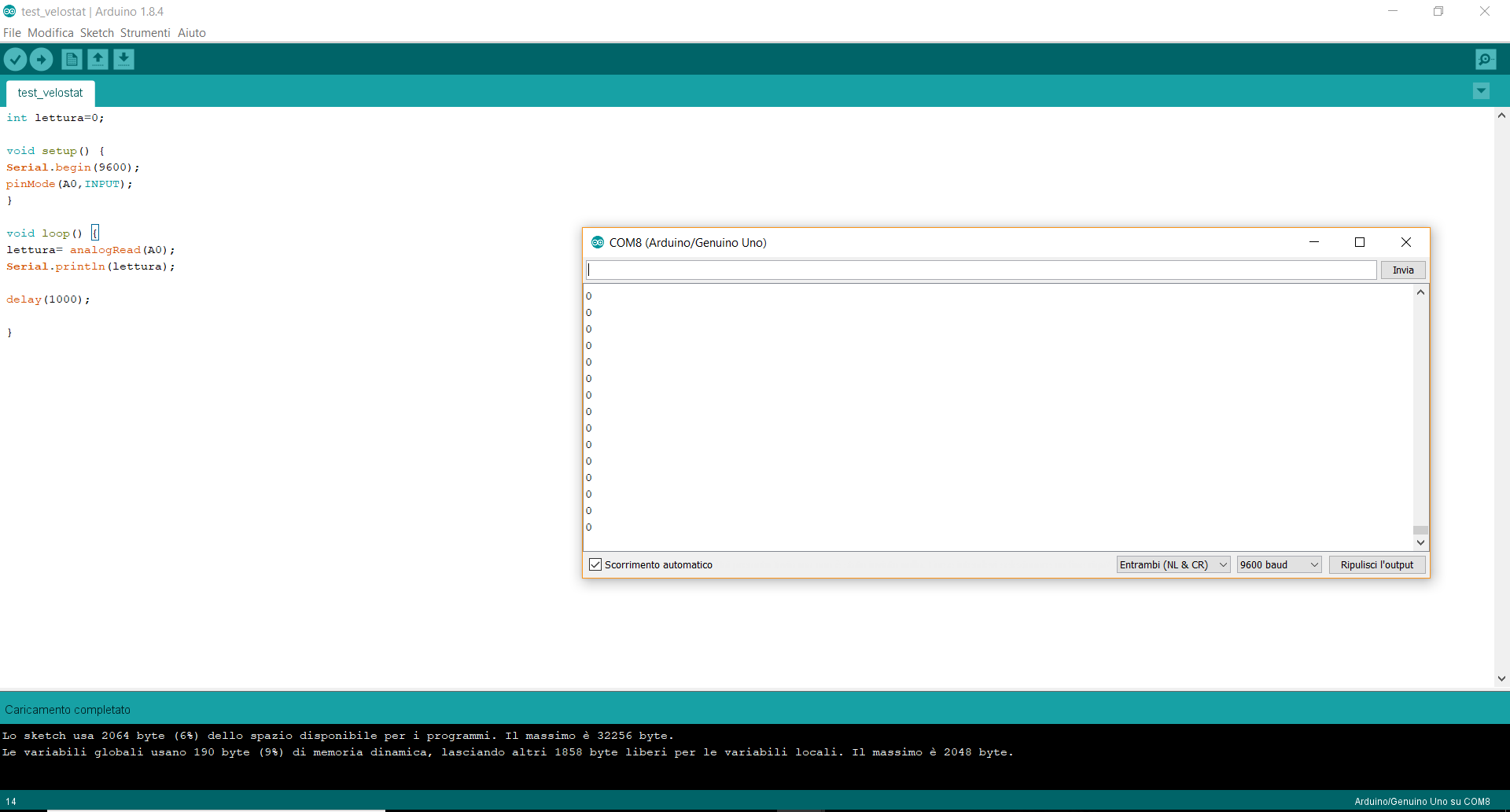Open the Strumenti menu

click(x=145, y=32)
